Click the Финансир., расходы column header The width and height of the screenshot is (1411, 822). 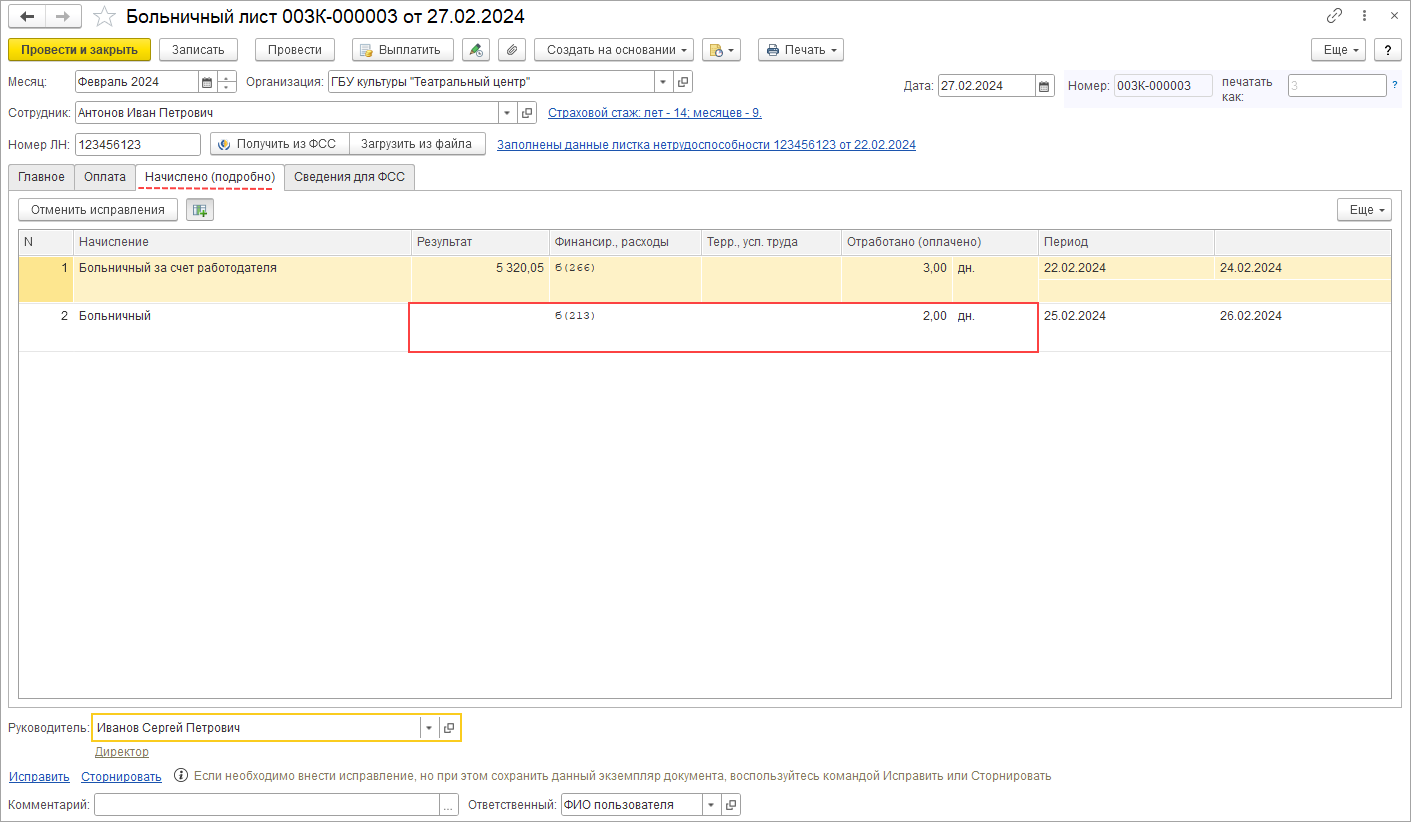coord(625,242)
